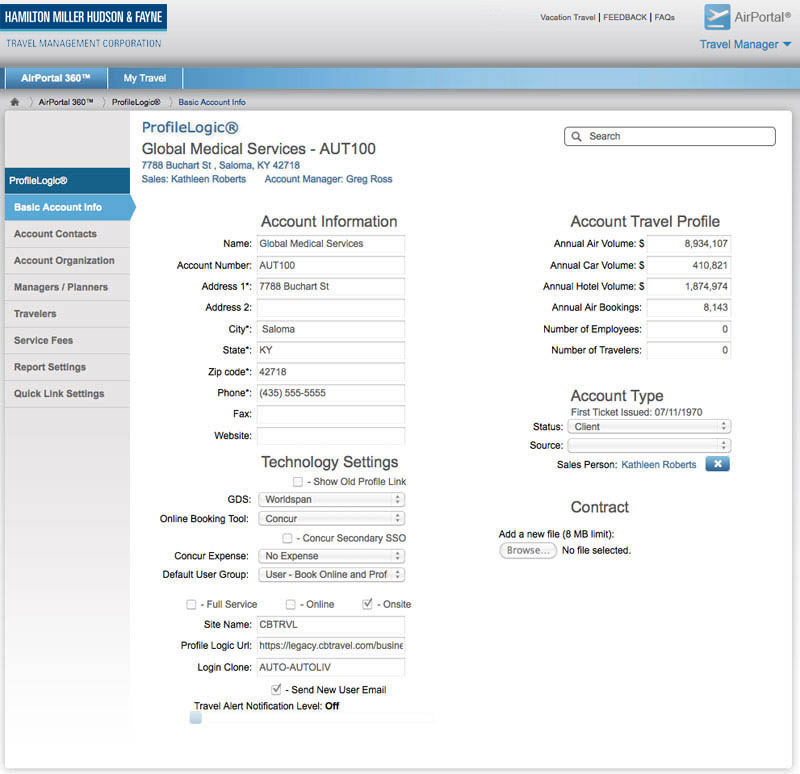Select Managers / Planners sidebar item
Viewport: 800px width, 774px height.
click(67, 287)
